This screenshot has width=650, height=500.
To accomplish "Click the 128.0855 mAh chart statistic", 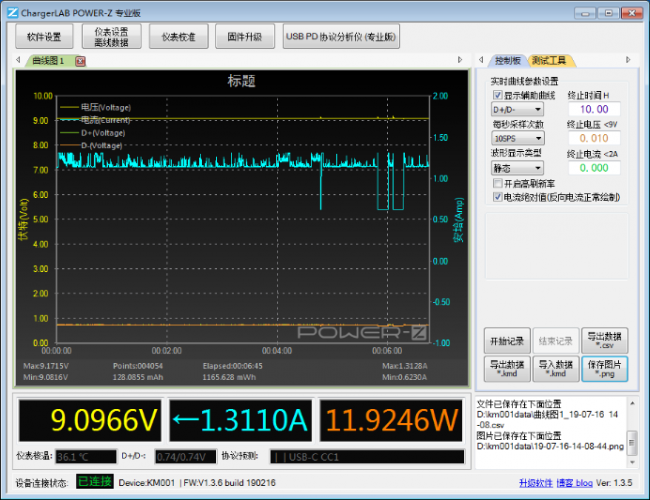I will (138, 377).
